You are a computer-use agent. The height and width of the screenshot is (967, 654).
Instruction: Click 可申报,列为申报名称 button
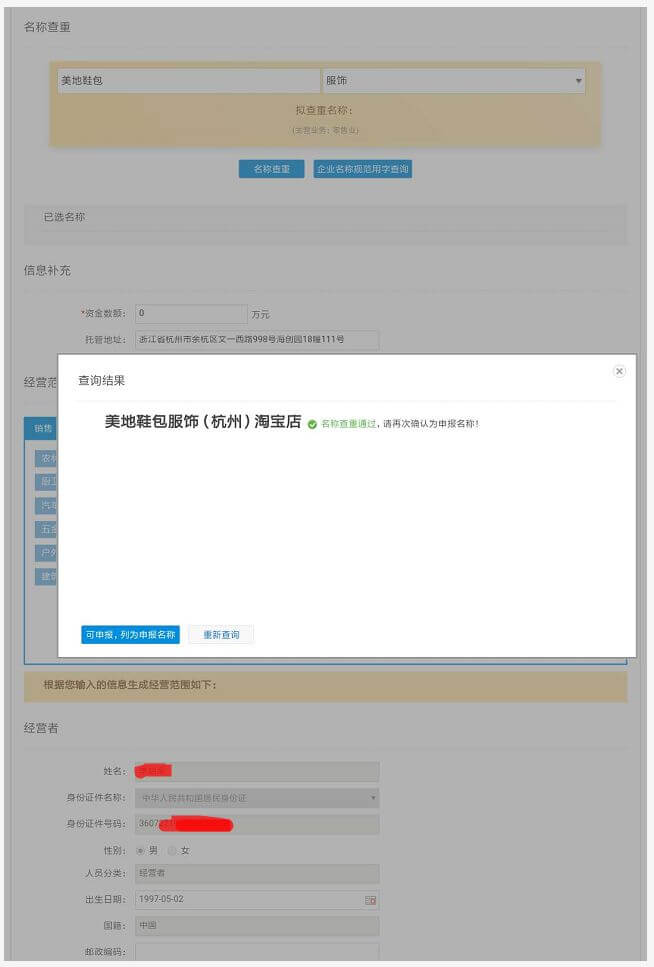[x=130, y=635]
